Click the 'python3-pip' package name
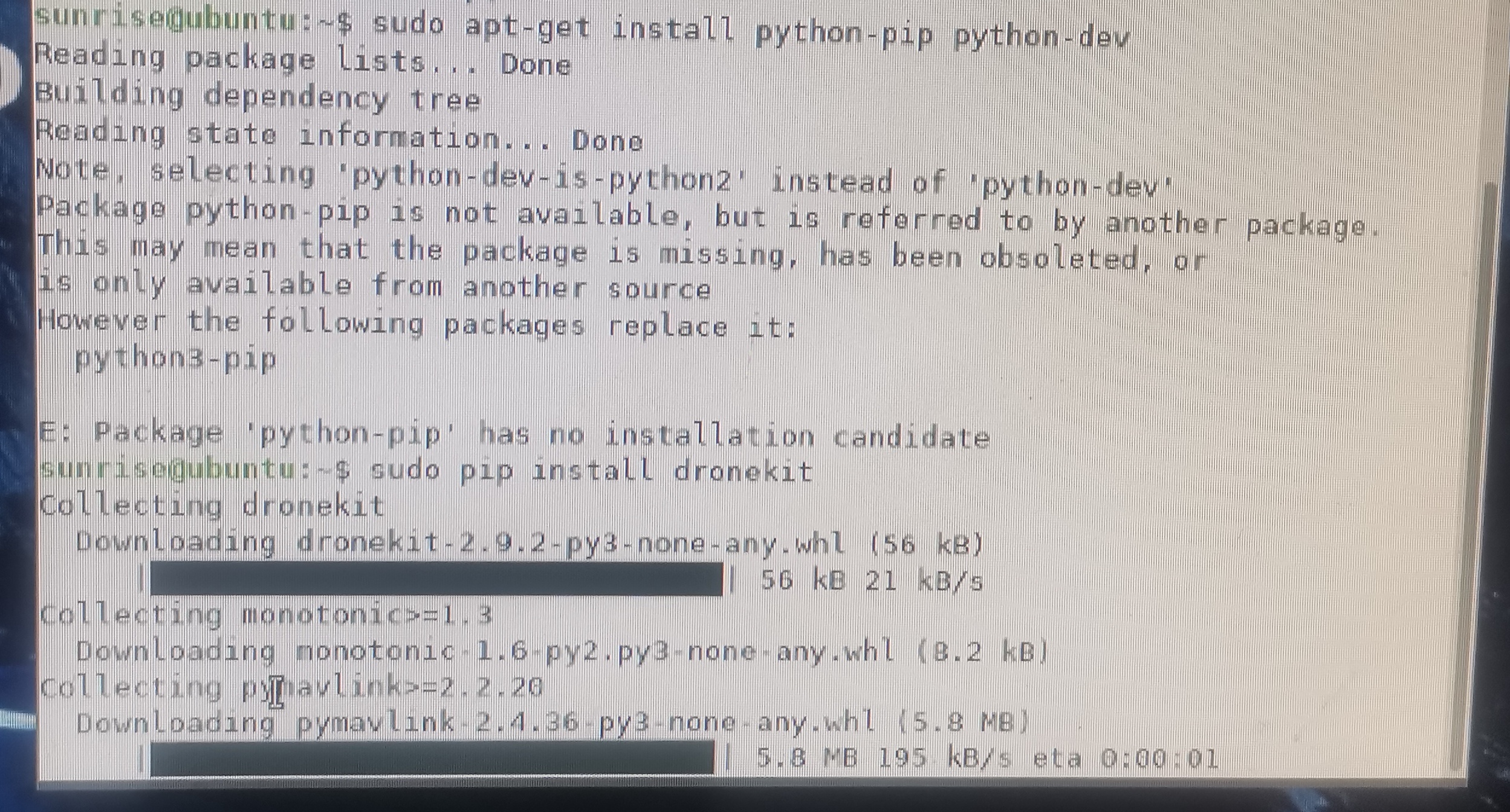Image resolution: width=1510 pixels, height=812 pixels. click(x=175, y=360)
